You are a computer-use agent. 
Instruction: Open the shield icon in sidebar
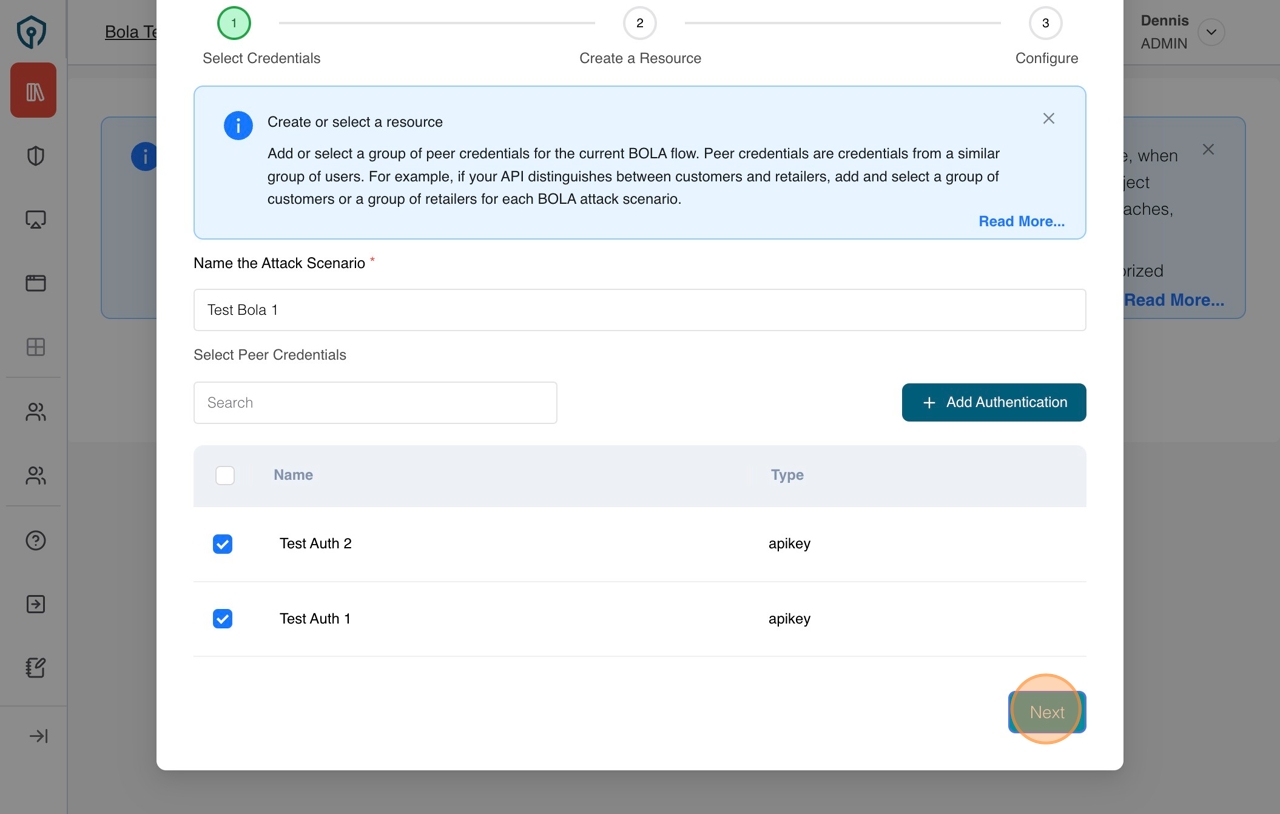pos(36,156)
